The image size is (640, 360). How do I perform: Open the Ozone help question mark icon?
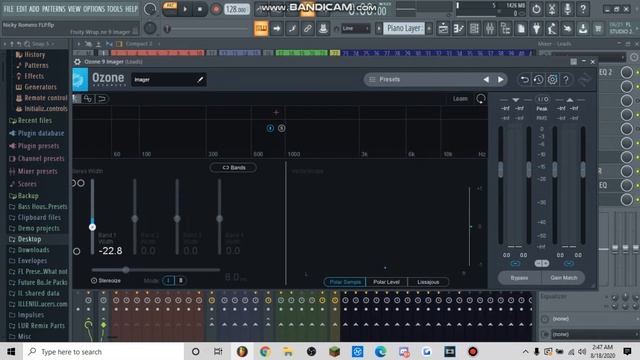pos(566,80)
